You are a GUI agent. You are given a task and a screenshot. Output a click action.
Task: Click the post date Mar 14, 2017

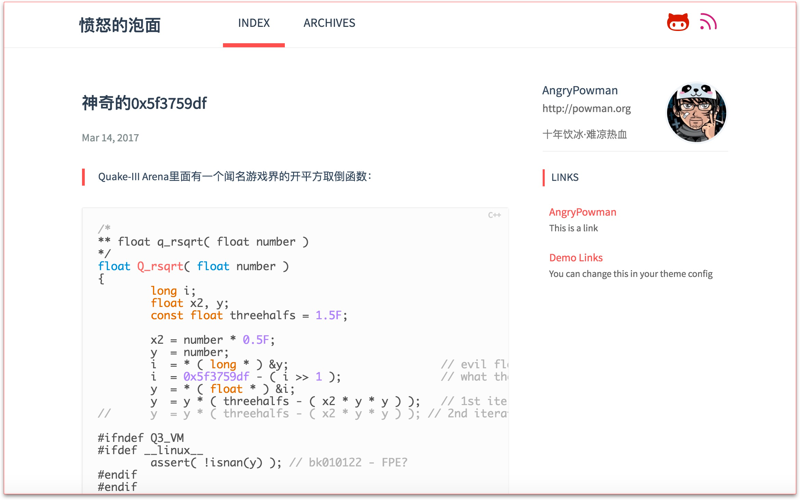[x=110, y=138]
